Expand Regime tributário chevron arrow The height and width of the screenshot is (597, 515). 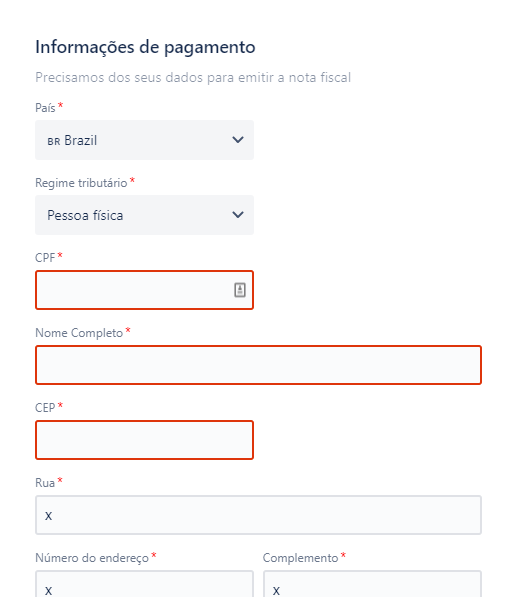(238, 215)
